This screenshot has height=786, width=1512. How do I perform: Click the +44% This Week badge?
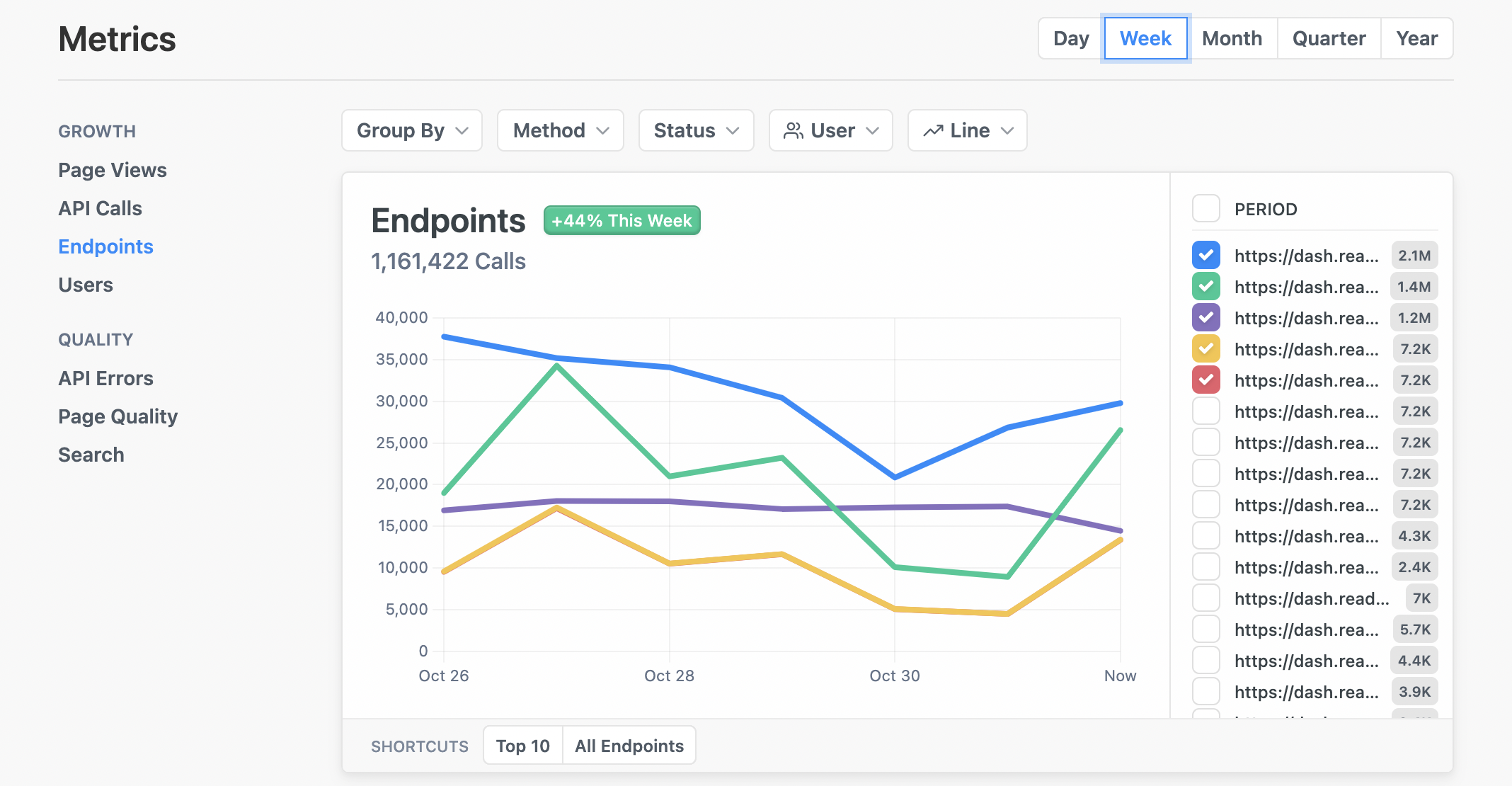pos(622,220)
